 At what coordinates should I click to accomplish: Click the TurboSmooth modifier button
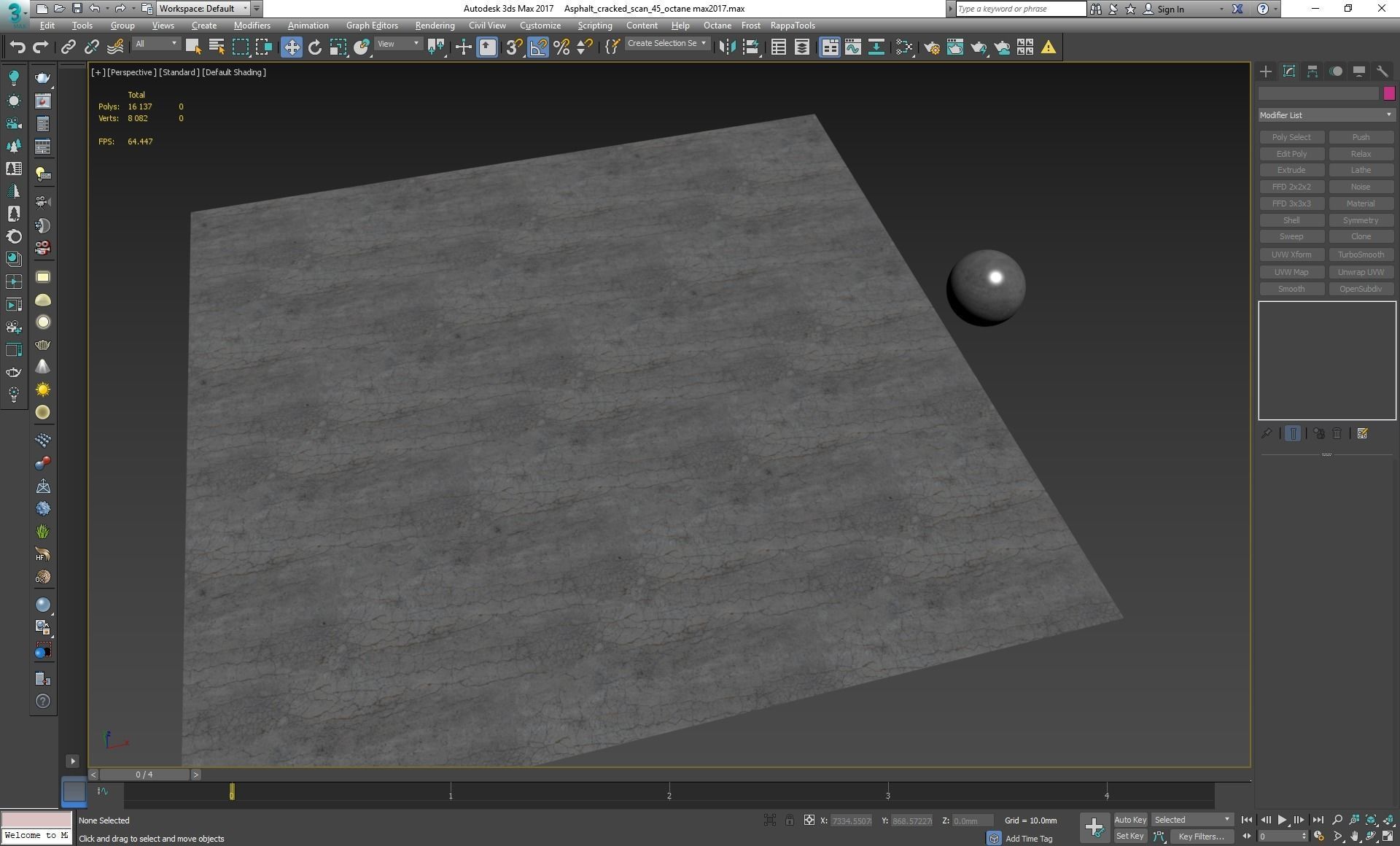tap(1360, 255)
